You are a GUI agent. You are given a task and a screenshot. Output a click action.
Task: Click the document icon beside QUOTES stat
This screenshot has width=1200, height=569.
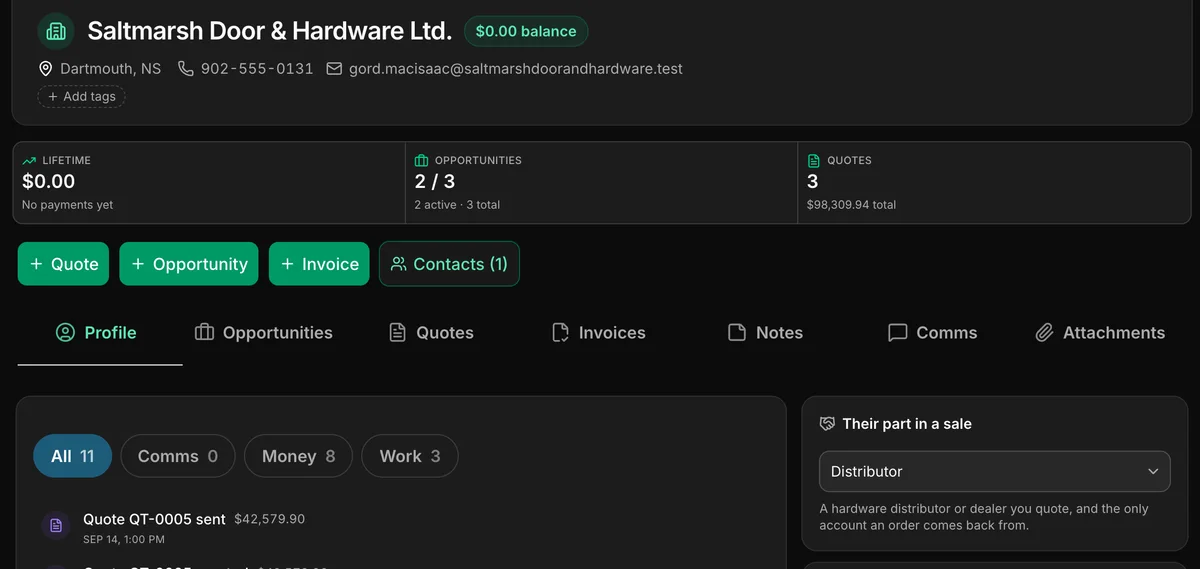813,160
